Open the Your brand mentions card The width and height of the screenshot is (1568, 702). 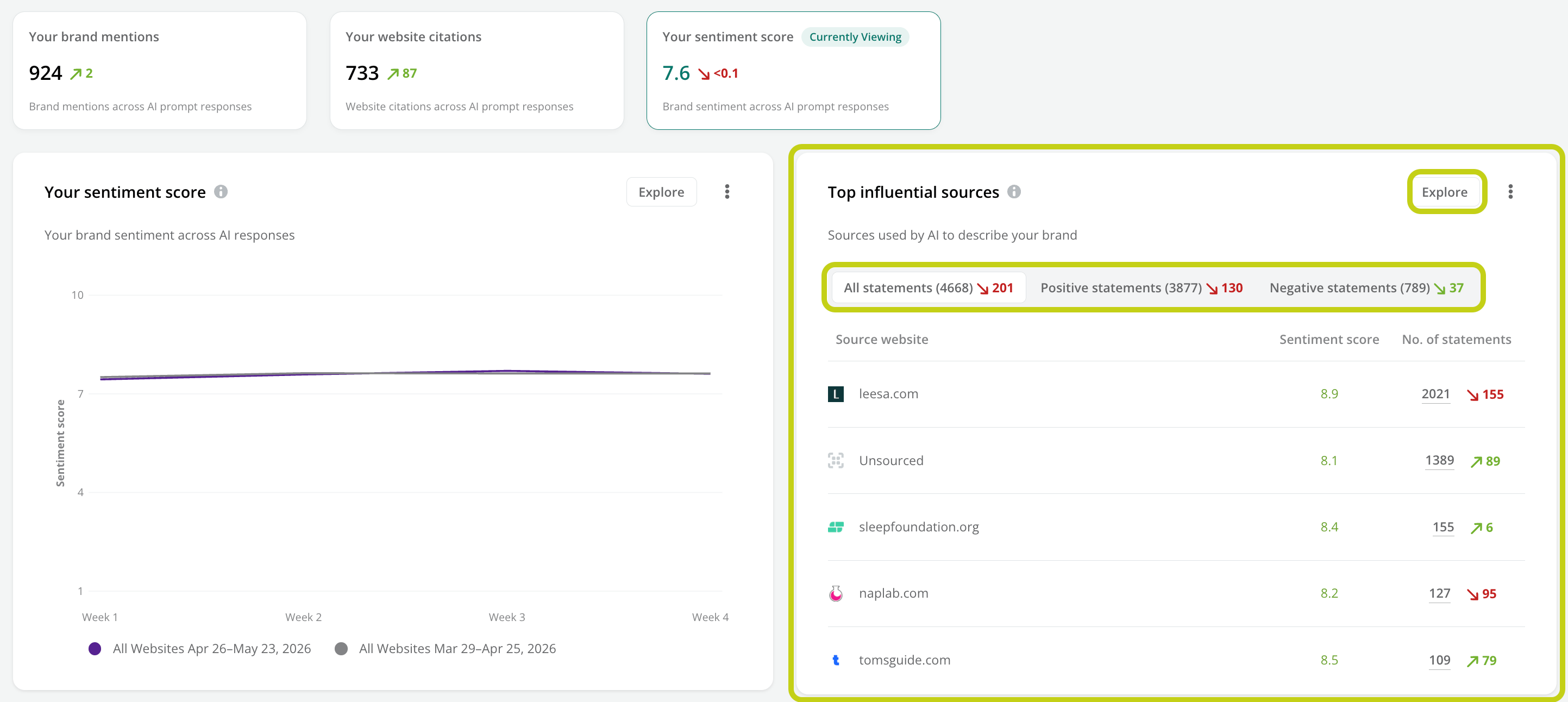point(160,71)
